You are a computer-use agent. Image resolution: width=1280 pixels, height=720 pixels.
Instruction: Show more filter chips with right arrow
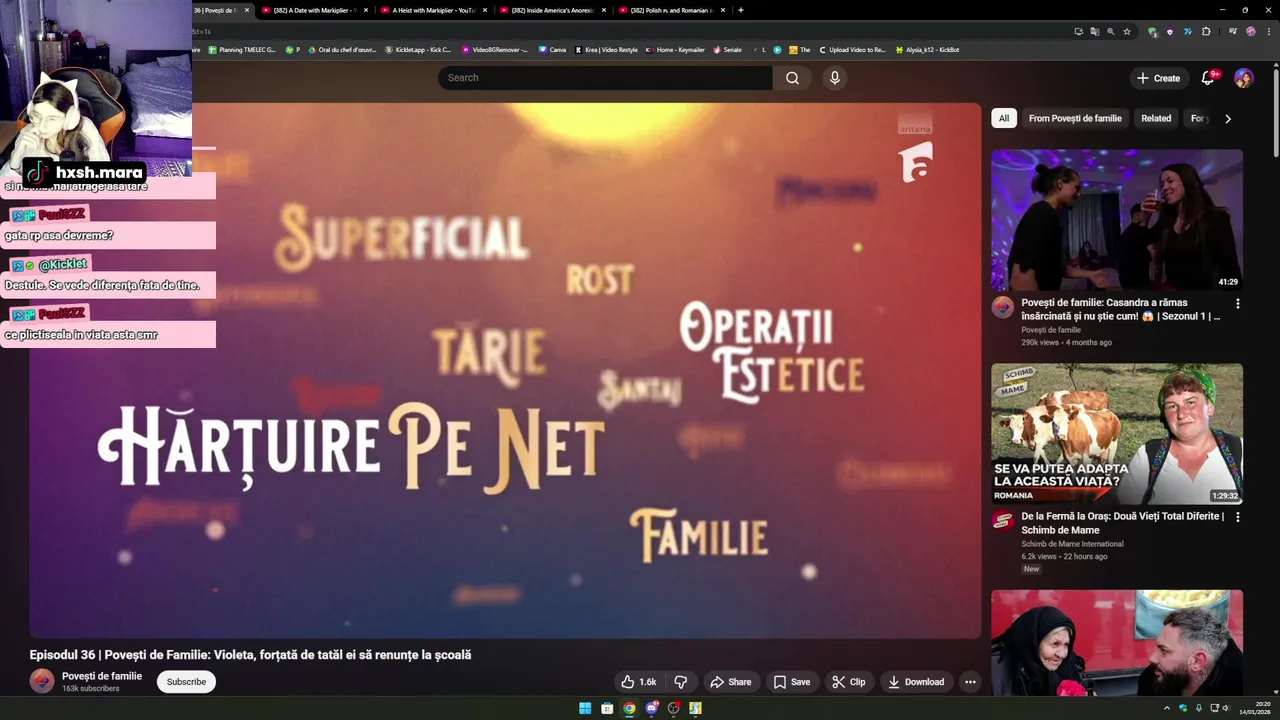1228,118
